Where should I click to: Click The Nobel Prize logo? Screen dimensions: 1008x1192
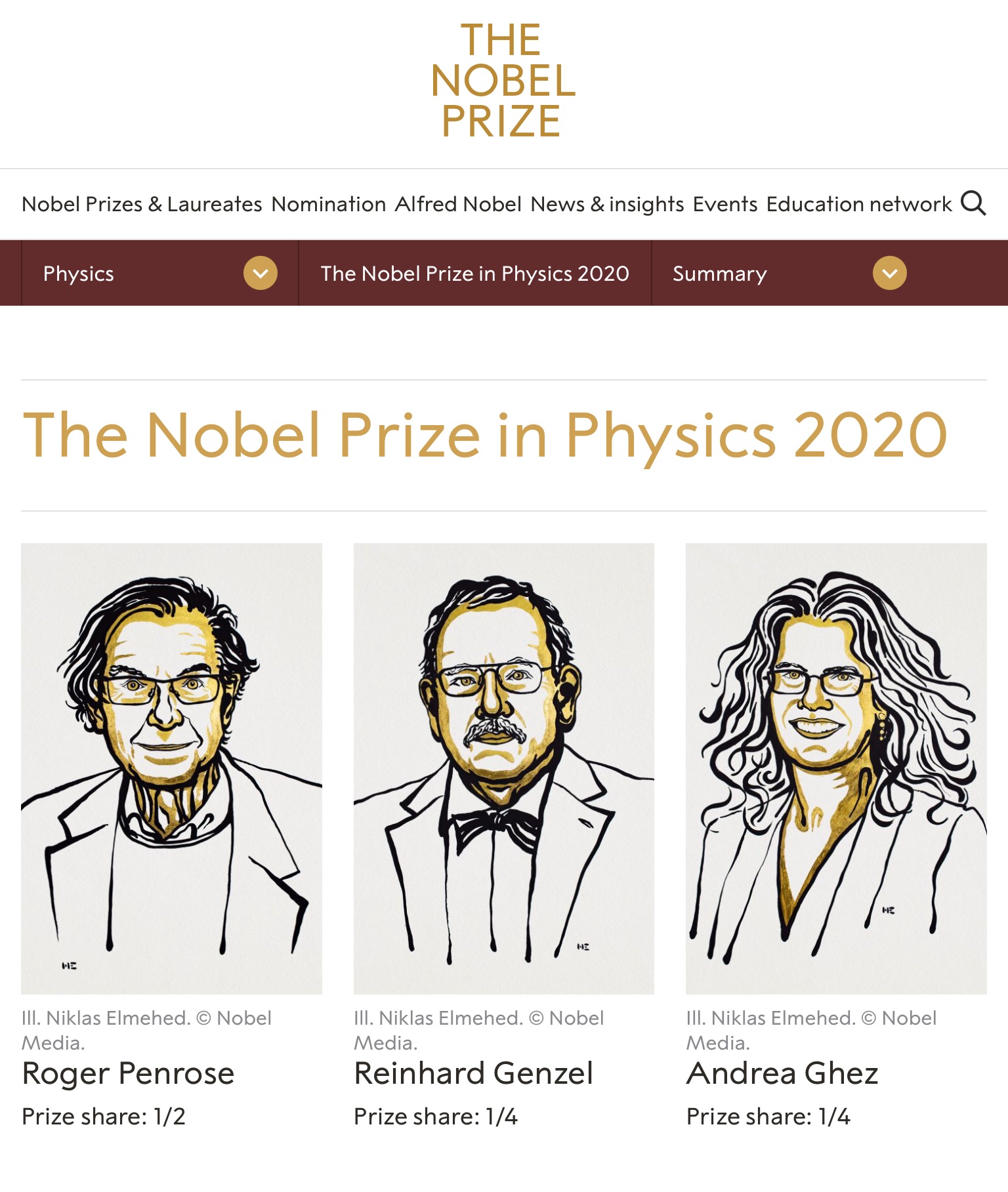[x=503, y=80]
